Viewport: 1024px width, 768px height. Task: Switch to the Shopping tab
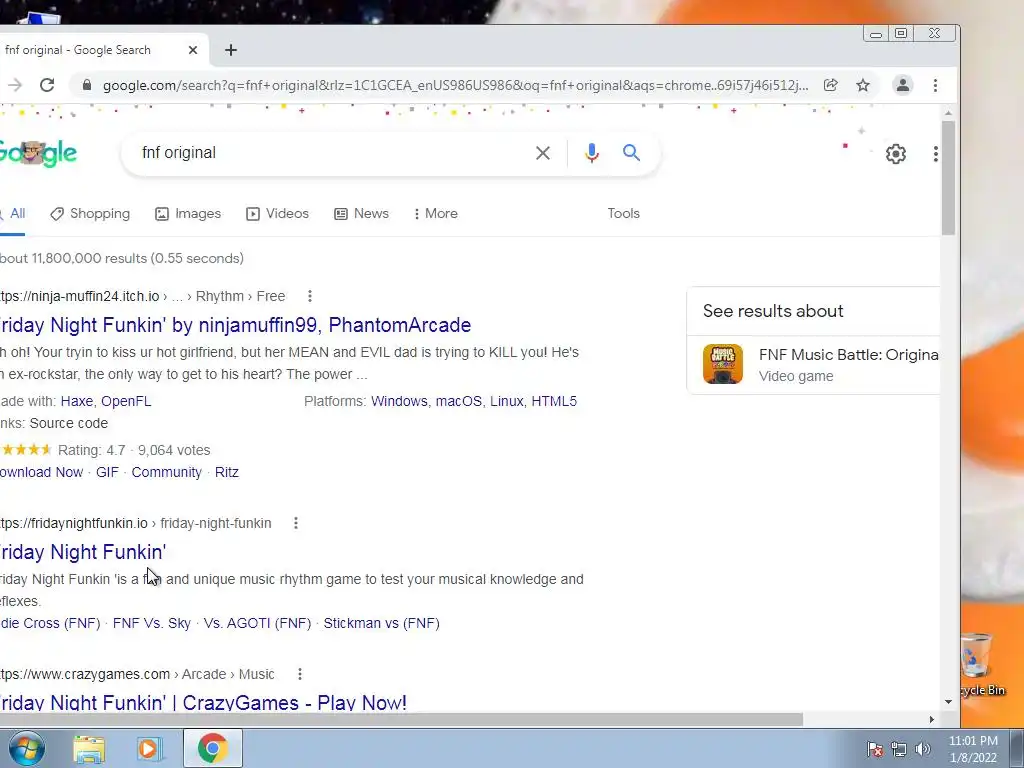coord(90,214)
